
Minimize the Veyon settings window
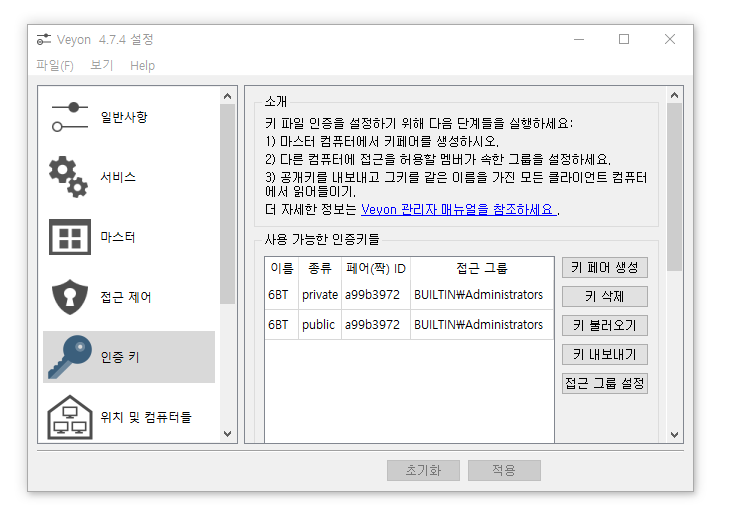579,39
